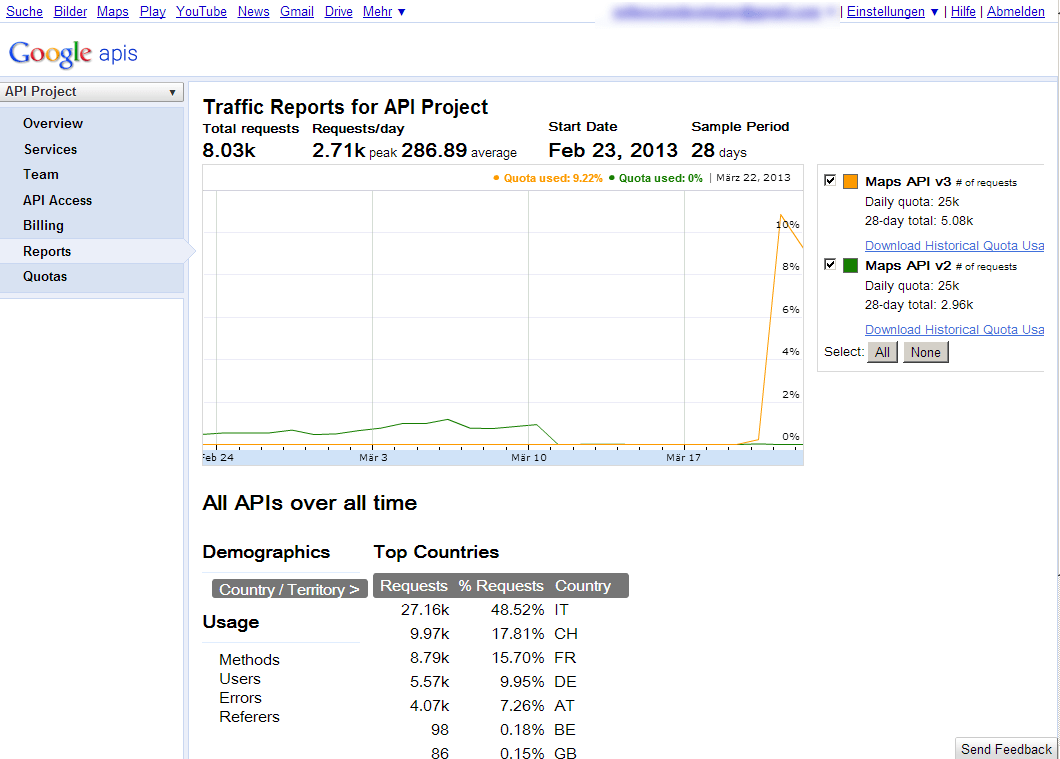Click the None button to deselect APIs
This screenshot has width=1060, height=759.
click(x=925, y=351)
